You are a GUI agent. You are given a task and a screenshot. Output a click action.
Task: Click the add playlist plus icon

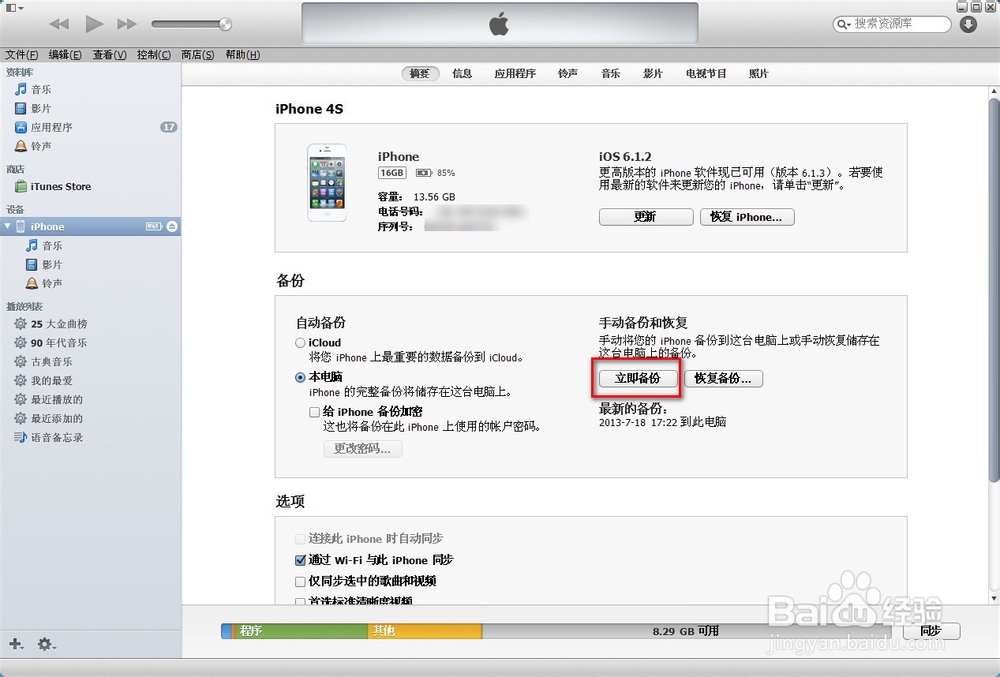(14, 645)
